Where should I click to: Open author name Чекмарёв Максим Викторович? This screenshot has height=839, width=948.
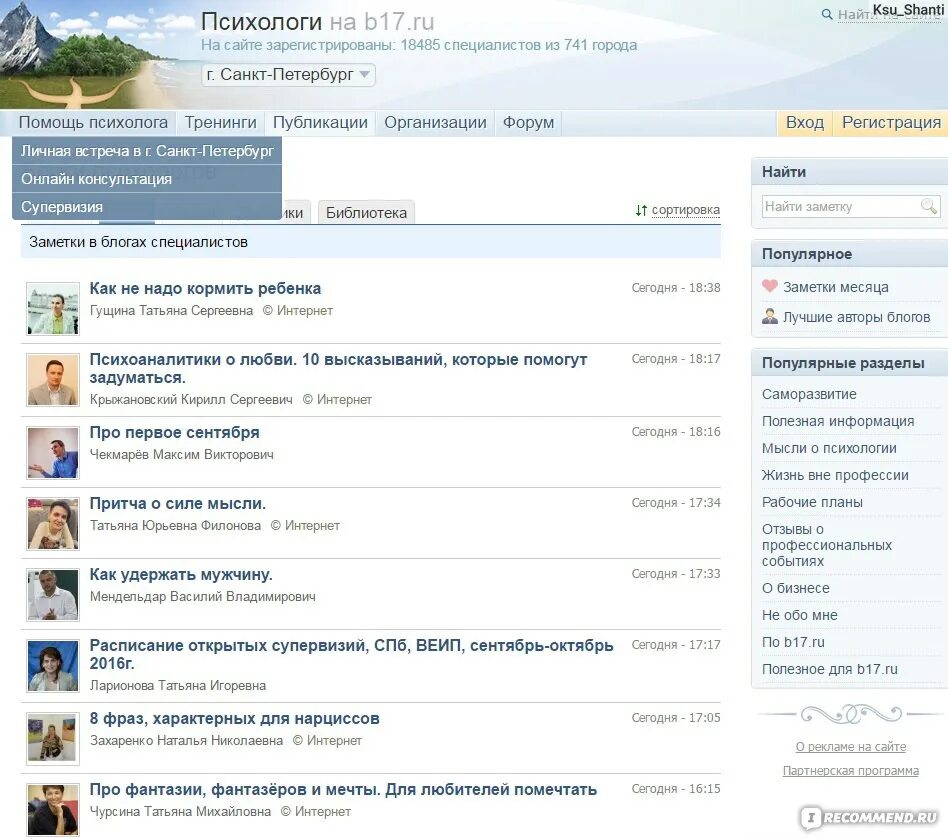click(181, 455)
